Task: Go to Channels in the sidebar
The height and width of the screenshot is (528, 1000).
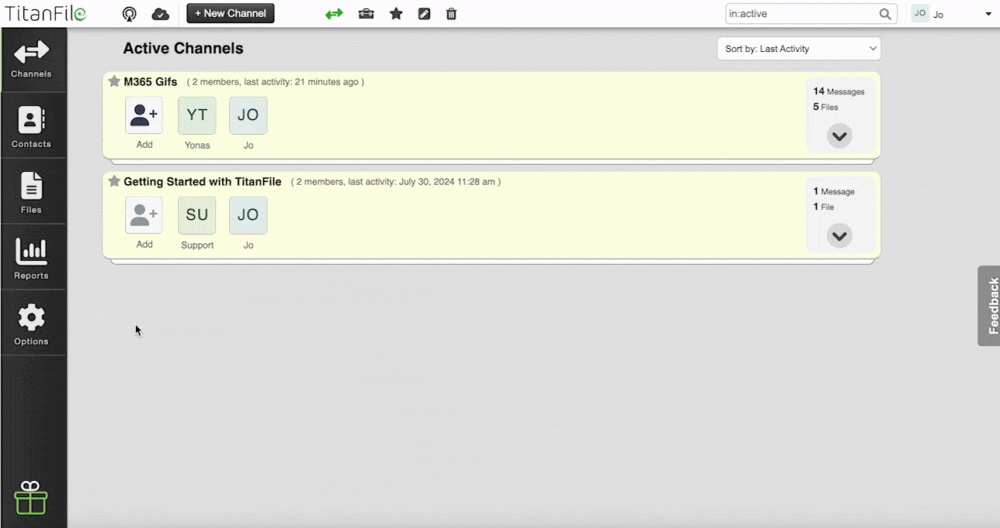Action: point(31,59)
